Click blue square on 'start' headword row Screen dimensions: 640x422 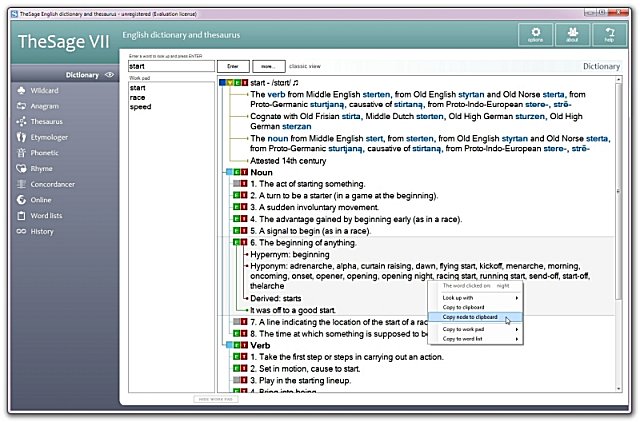(x=222, y=83)
